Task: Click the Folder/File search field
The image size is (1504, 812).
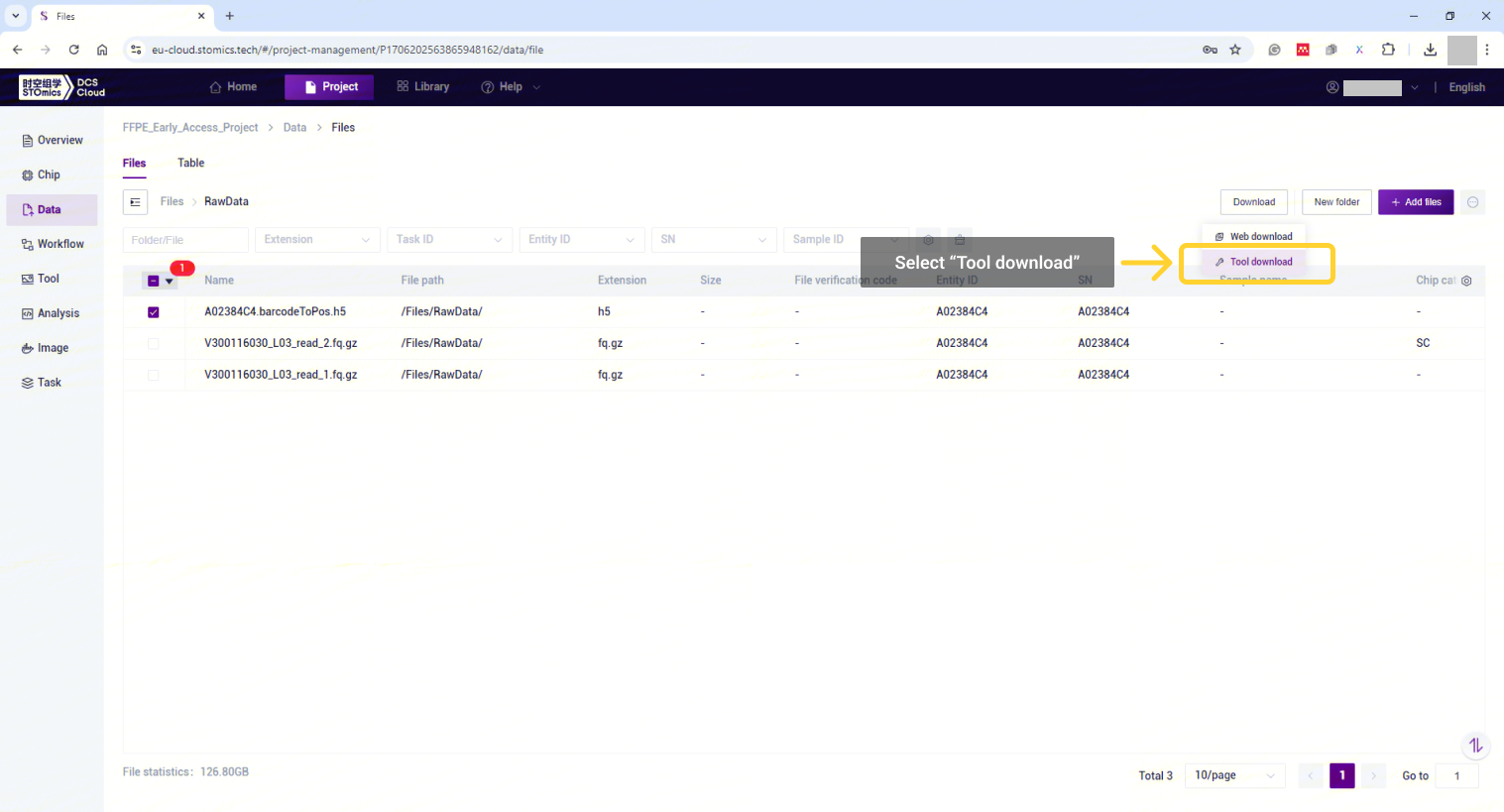Action: 185,240
